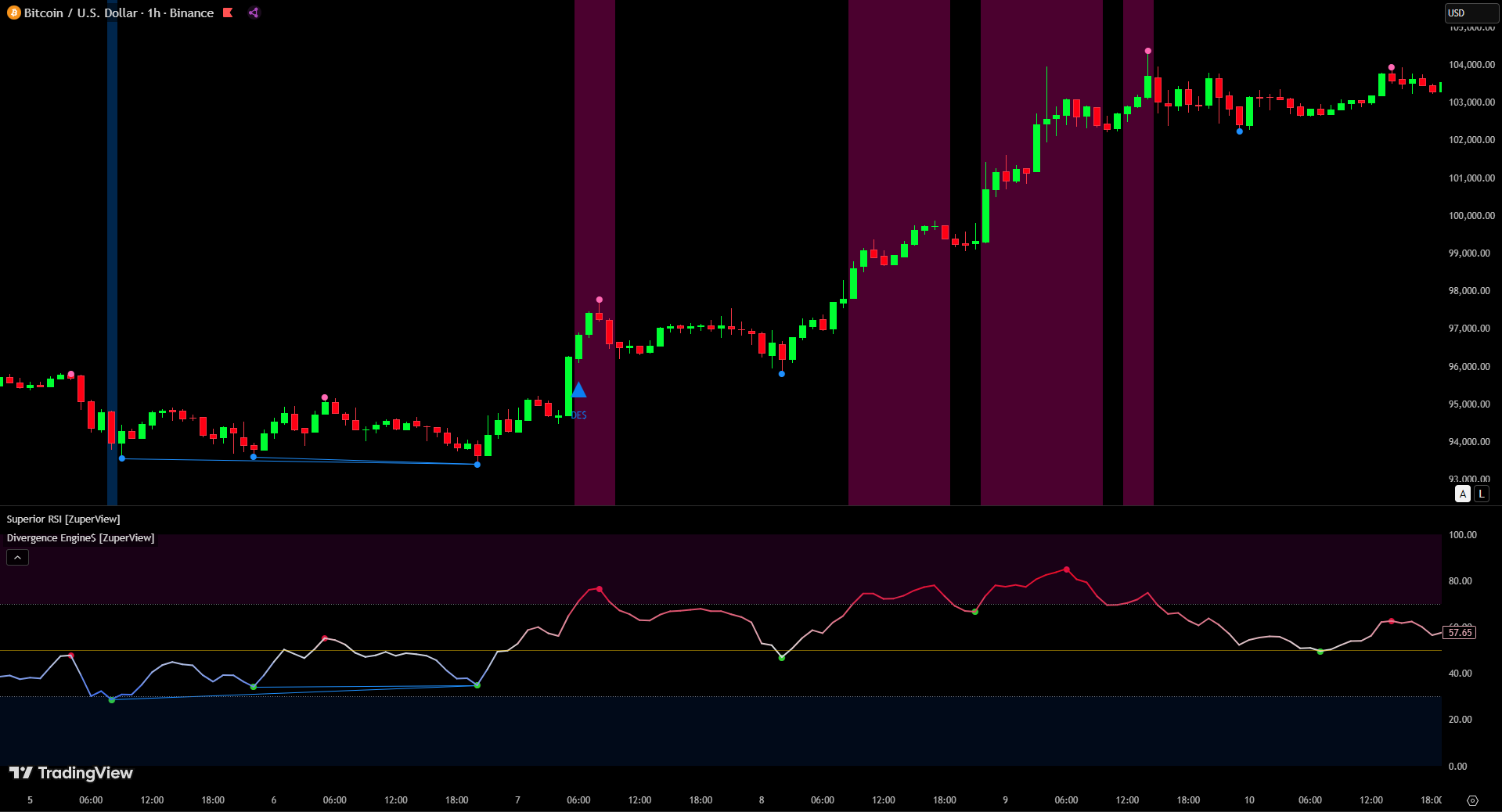Collapse the indicator legend chevron
The width and height of the screenshot is (1502, 812).
17,557
